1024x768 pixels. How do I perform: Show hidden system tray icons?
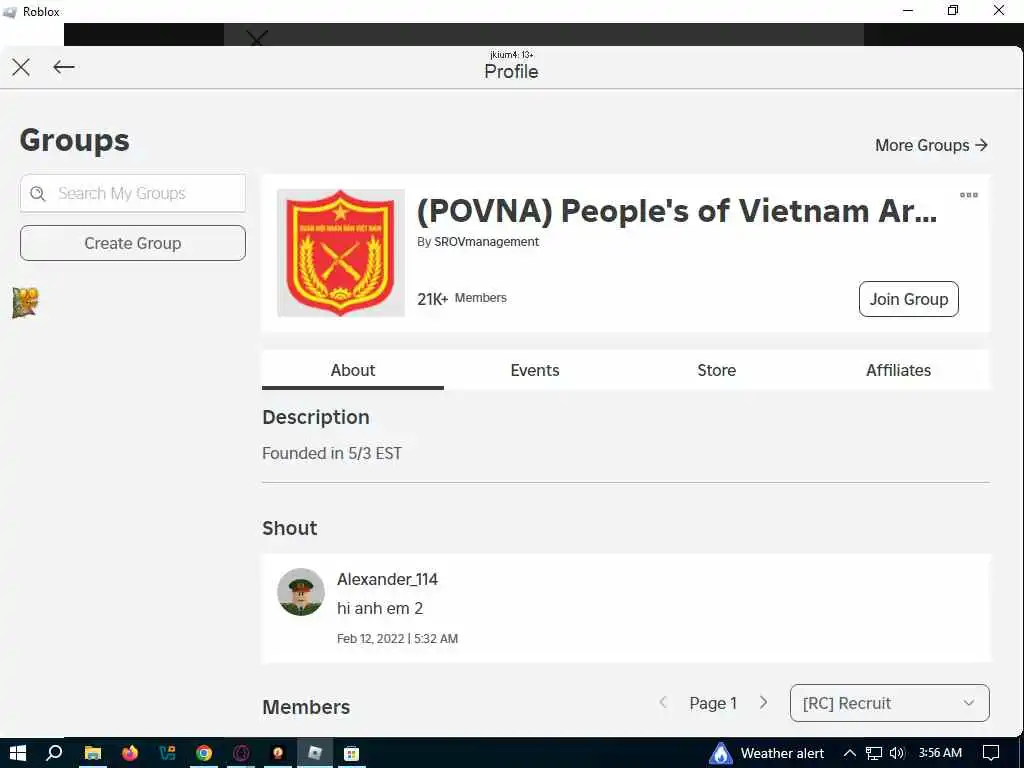click(850, 753)
